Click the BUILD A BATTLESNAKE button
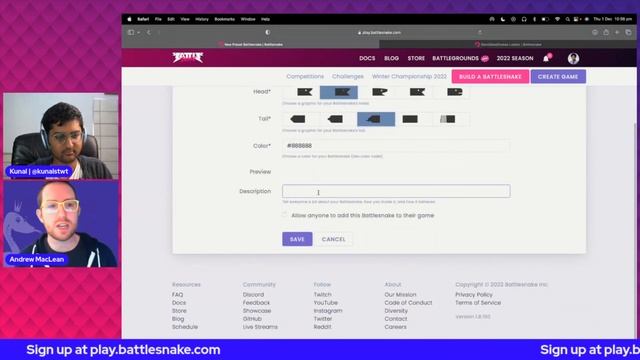Viewport: 640px width, 360px height. pyautogui.click(x=490, y=76)
